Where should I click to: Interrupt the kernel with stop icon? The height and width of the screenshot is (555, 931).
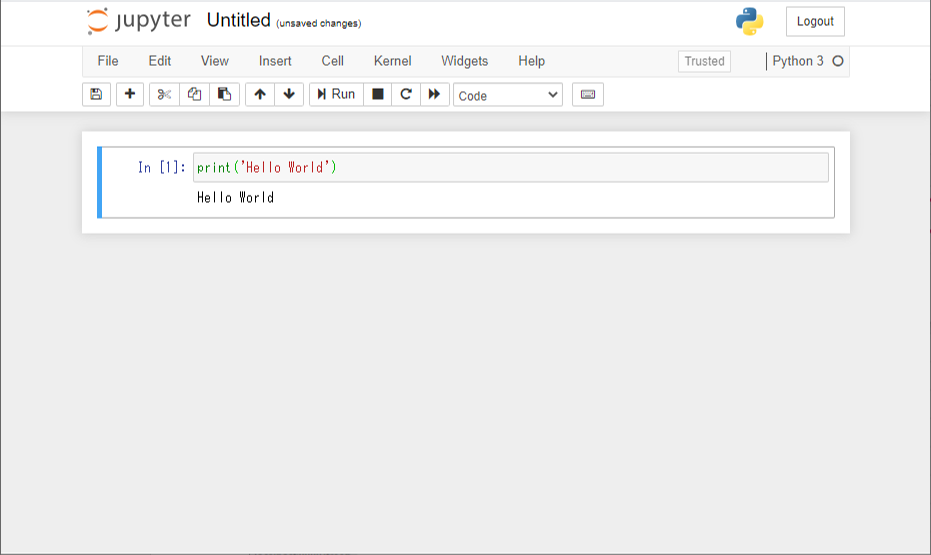click(x=377, y=94)
